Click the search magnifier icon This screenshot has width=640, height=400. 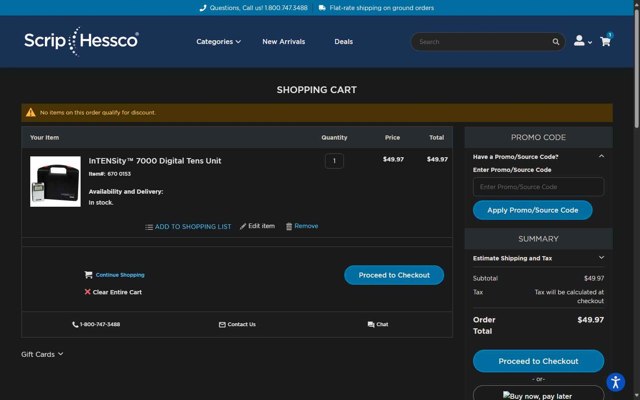(556, 42)
